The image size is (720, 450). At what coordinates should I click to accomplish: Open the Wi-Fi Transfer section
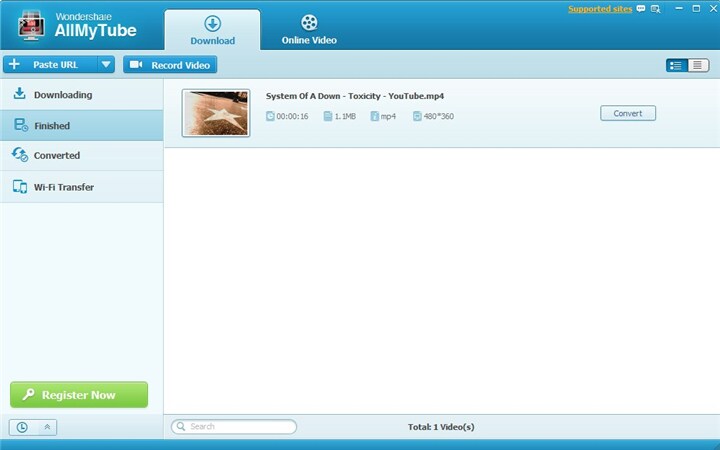[82, 187]
